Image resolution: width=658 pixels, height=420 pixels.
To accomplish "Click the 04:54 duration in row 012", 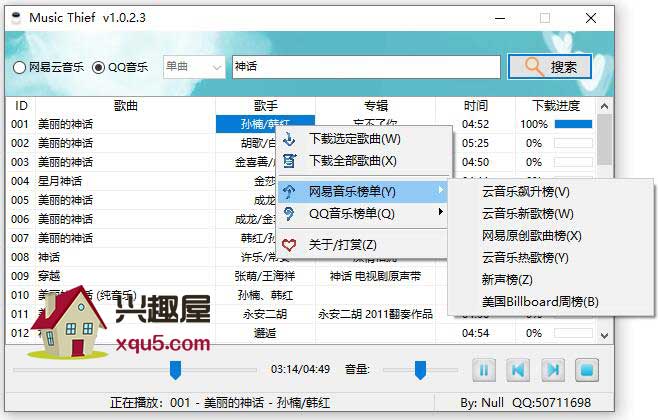I will (x=475, y=333).
